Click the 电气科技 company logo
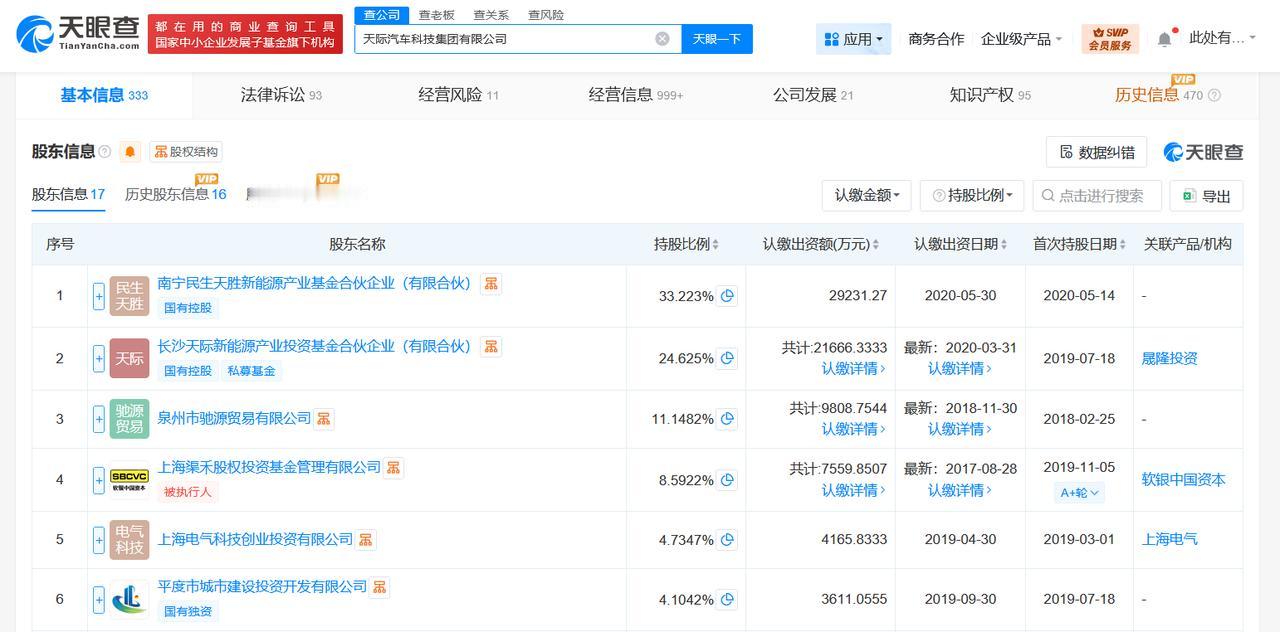This screenshot has height=632, width=1280. point(130,540)
